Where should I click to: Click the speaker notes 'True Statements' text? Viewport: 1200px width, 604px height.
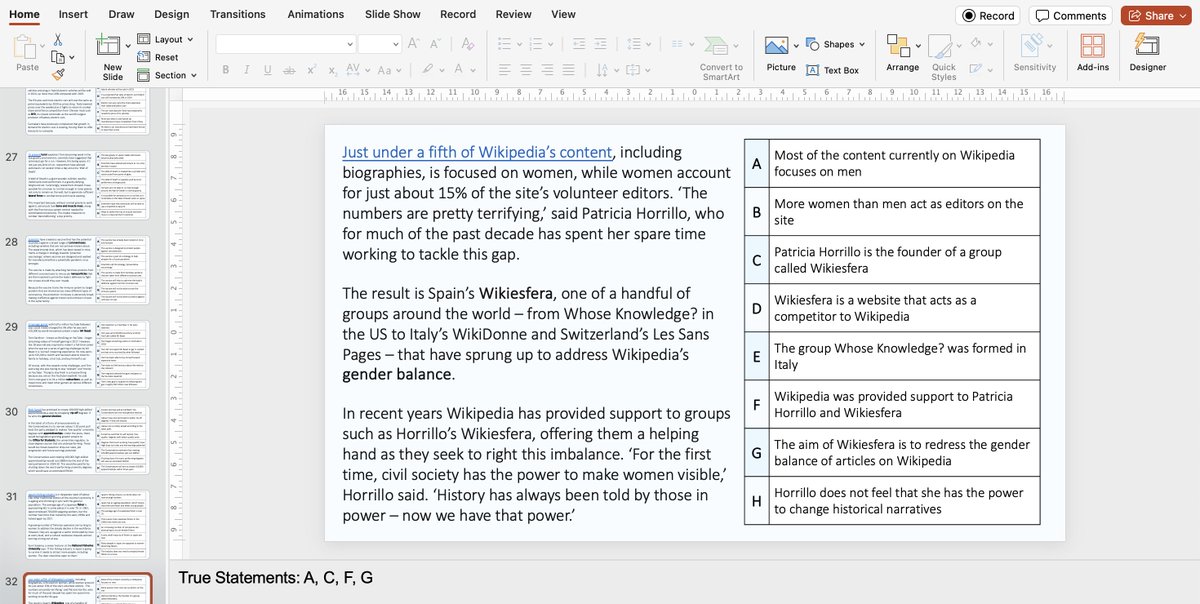275,578
